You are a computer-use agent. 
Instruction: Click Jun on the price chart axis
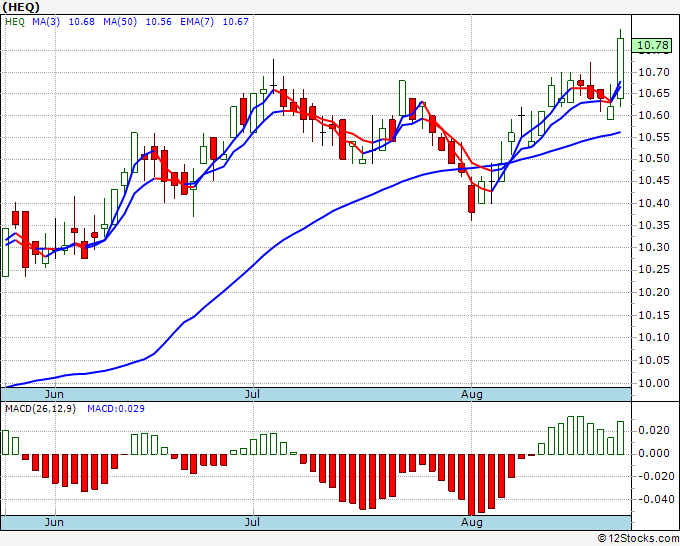point(54,394)
